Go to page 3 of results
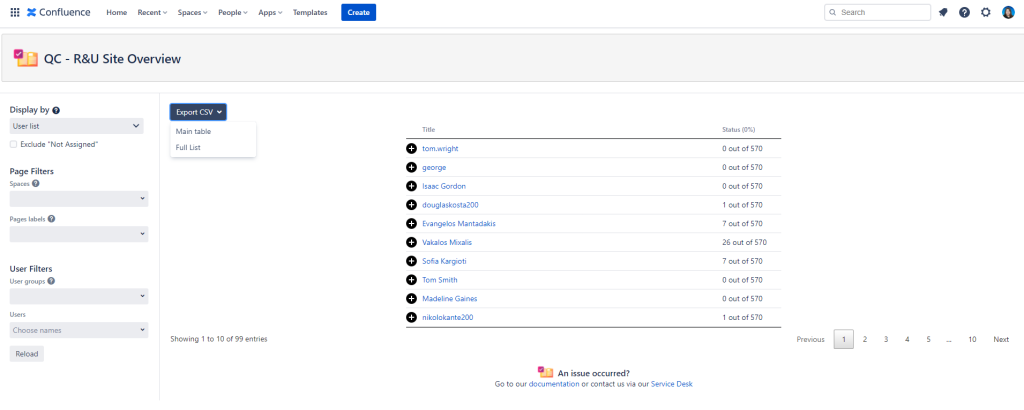 (x=886, y=340)
